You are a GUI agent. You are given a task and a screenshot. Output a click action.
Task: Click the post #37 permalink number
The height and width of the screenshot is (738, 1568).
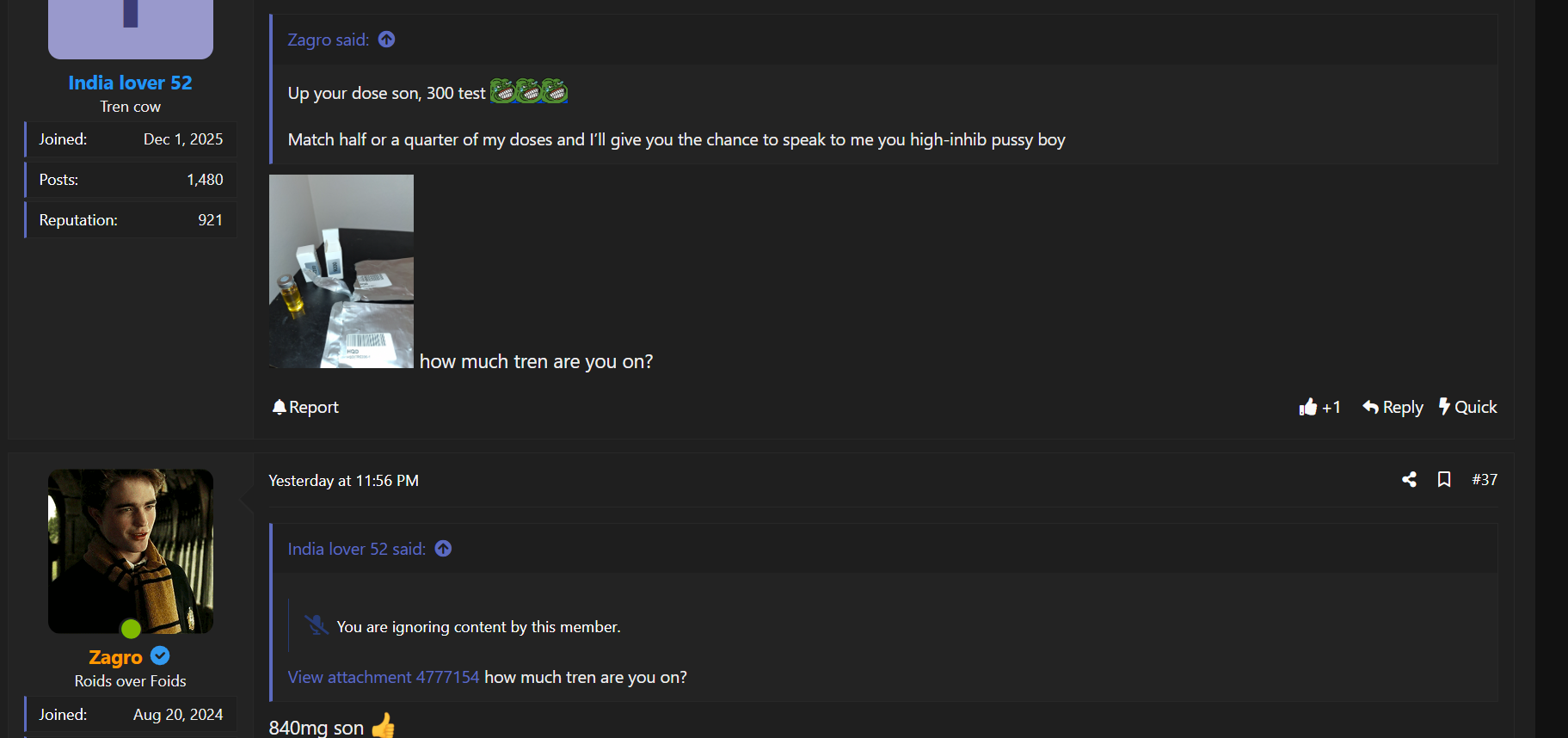coord(1484,479)
